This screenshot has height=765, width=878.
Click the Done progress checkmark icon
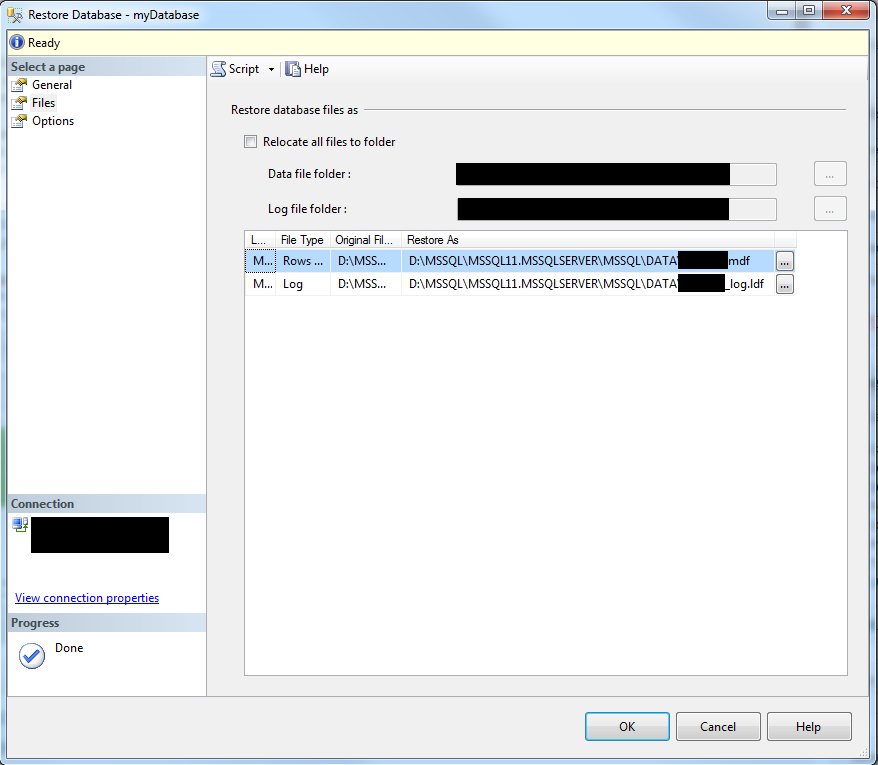click(32, 656)
